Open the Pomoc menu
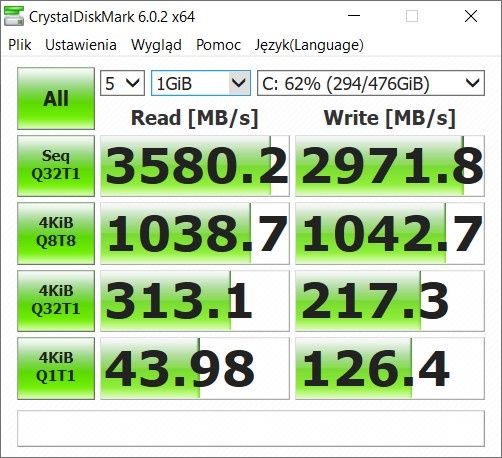The width and height of the screenshot is (502, 458). click(x=218, y=45)
